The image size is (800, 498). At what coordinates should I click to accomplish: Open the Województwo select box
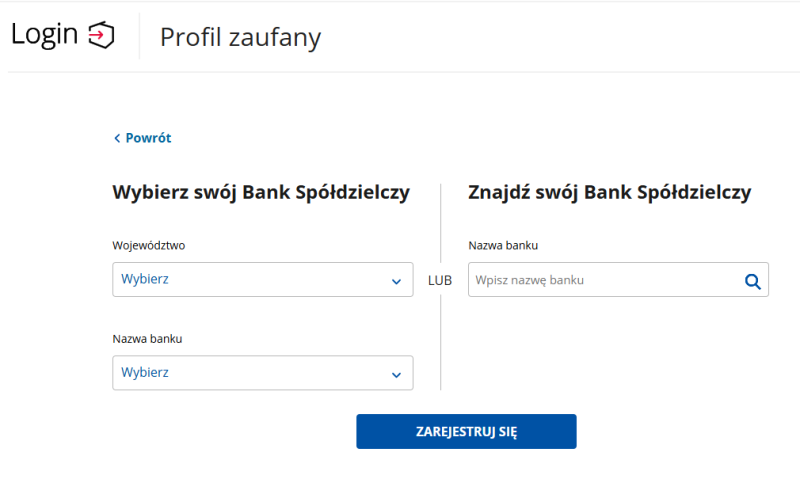point(263,280)
